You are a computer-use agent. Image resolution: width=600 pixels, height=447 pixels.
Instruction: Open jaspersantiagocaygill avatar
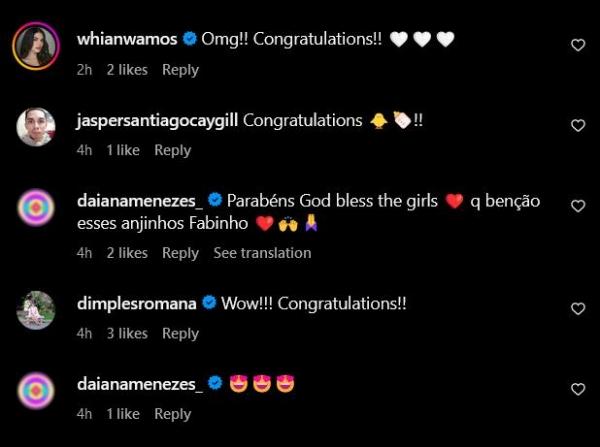coord(36,127)
